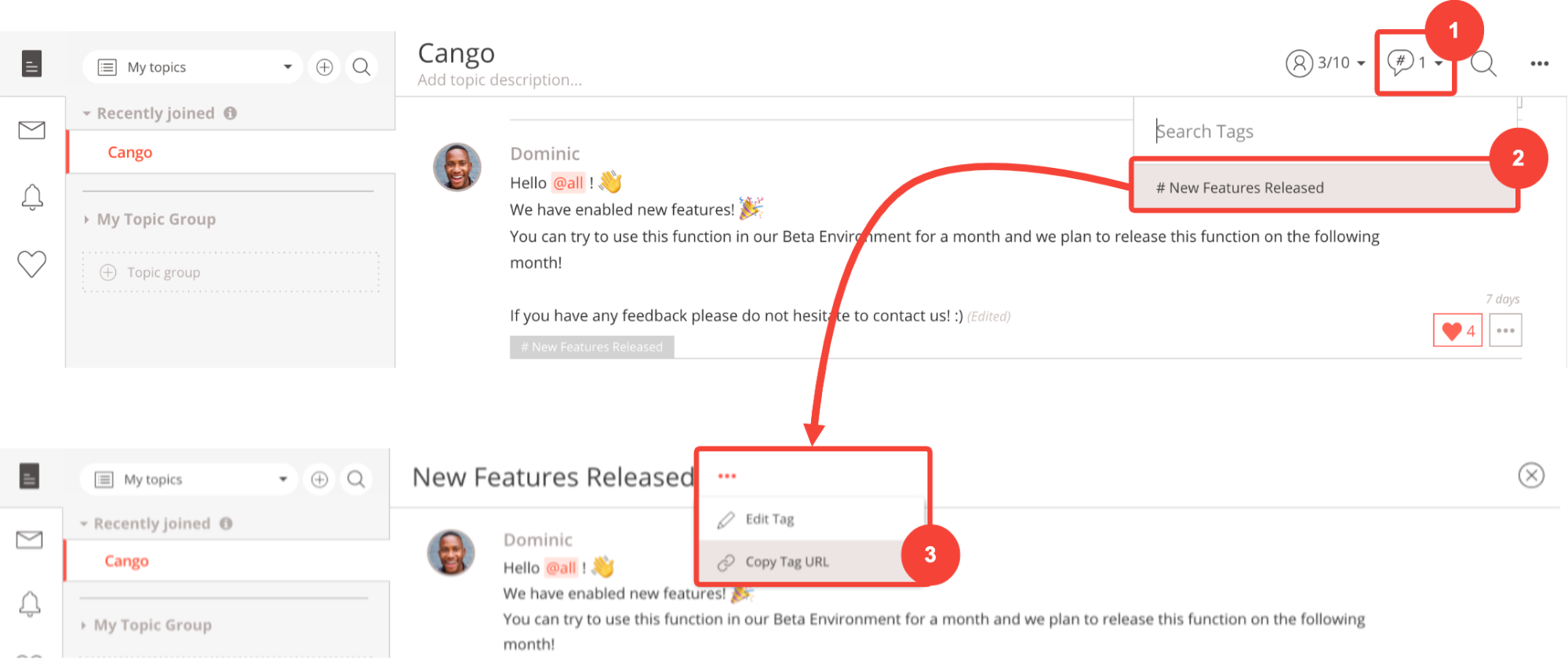This screenshot has width=1568, height=659.
Task: Click the search topics icon in upper sidebar
Action: tap(362, 67)
